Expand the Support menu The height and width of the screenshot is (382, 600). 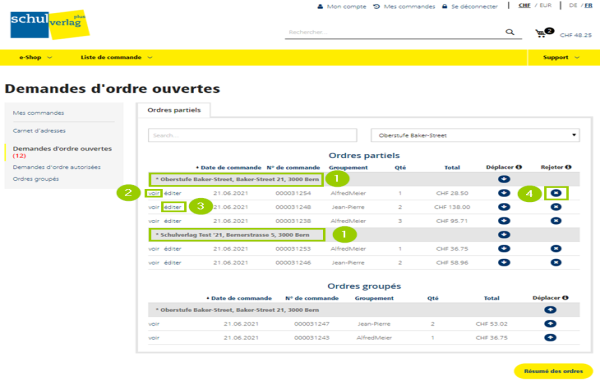561,57
